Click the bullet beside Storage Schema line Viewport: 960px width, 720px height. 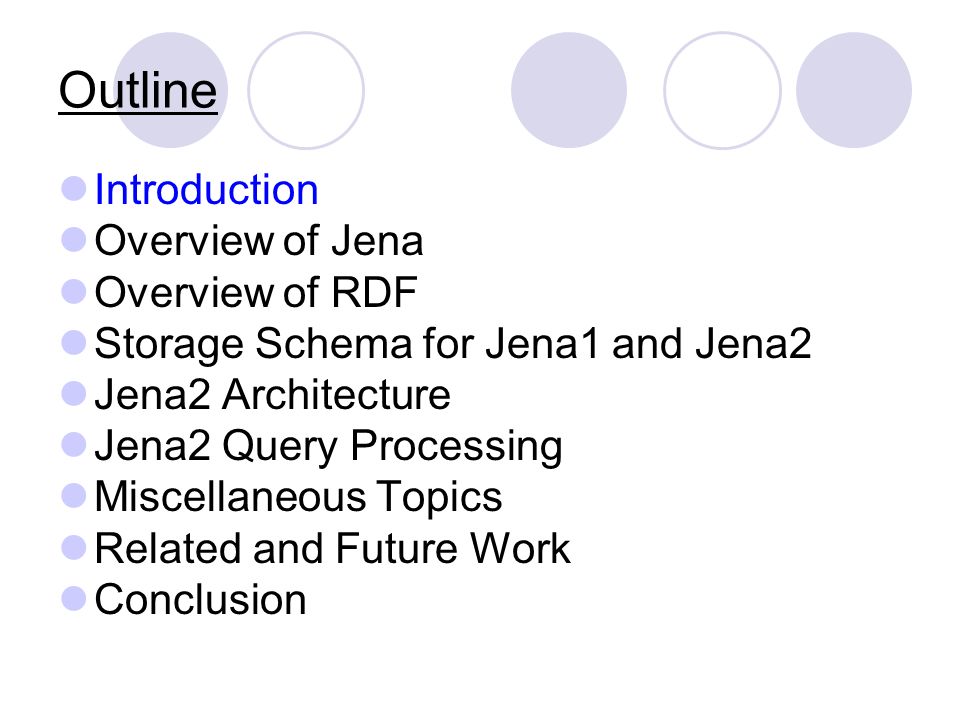[x=73, y=342]
